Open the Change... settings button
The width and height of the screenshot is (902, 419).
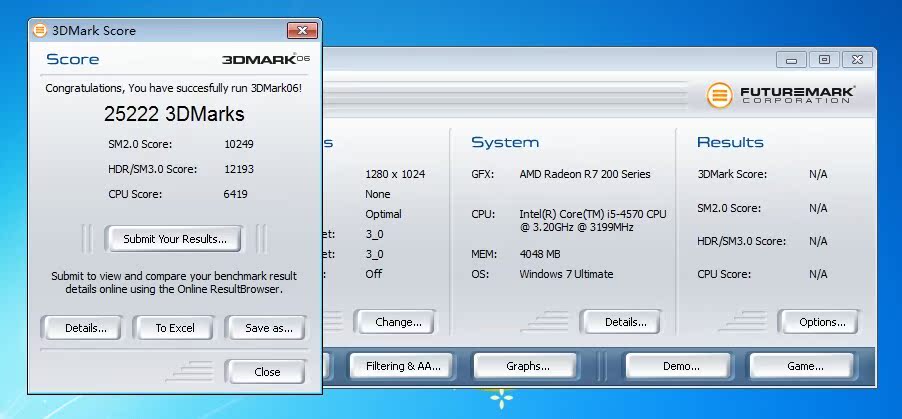397,322
